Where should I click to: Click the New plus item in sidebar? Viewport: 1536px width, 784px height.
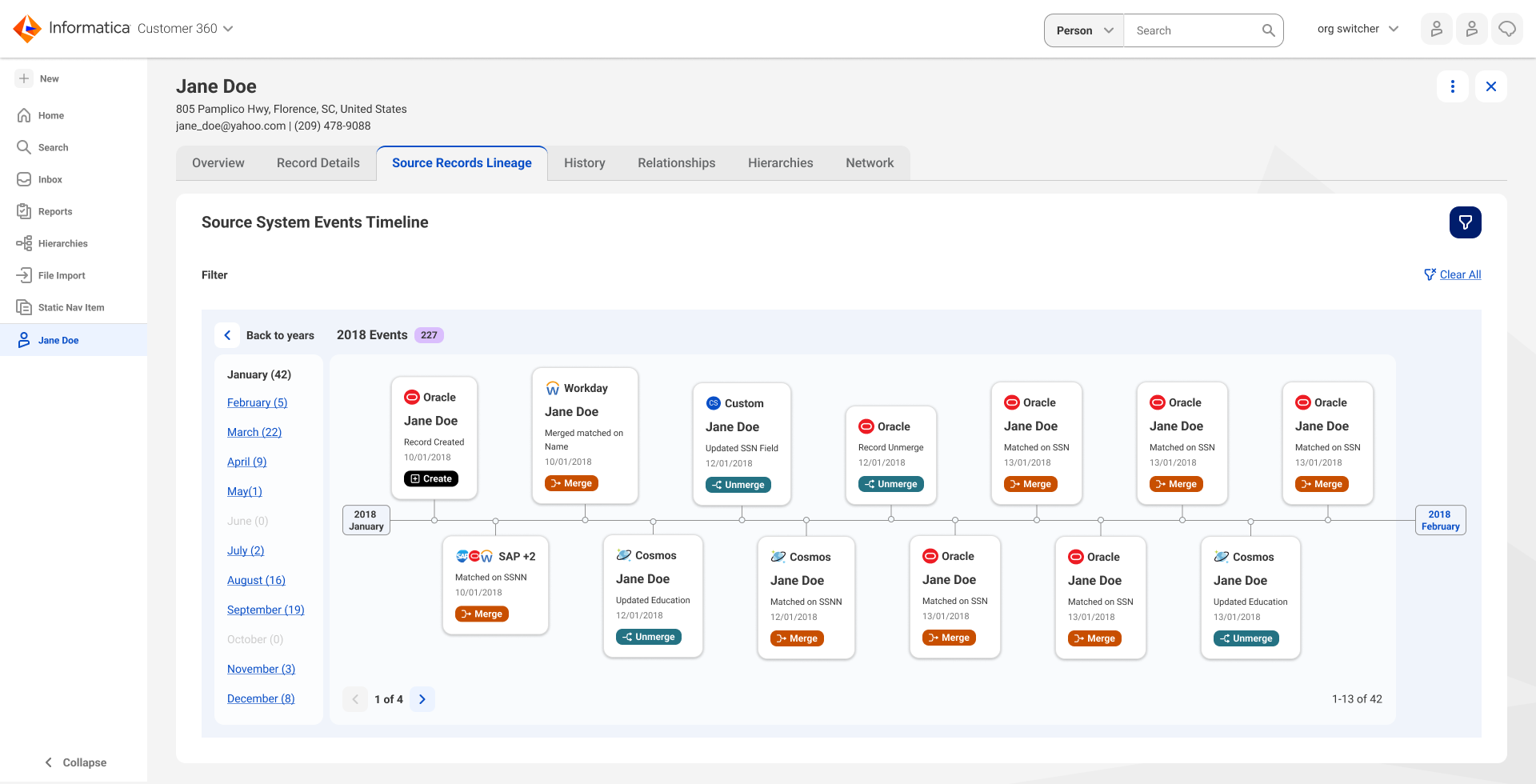point(38,78)
